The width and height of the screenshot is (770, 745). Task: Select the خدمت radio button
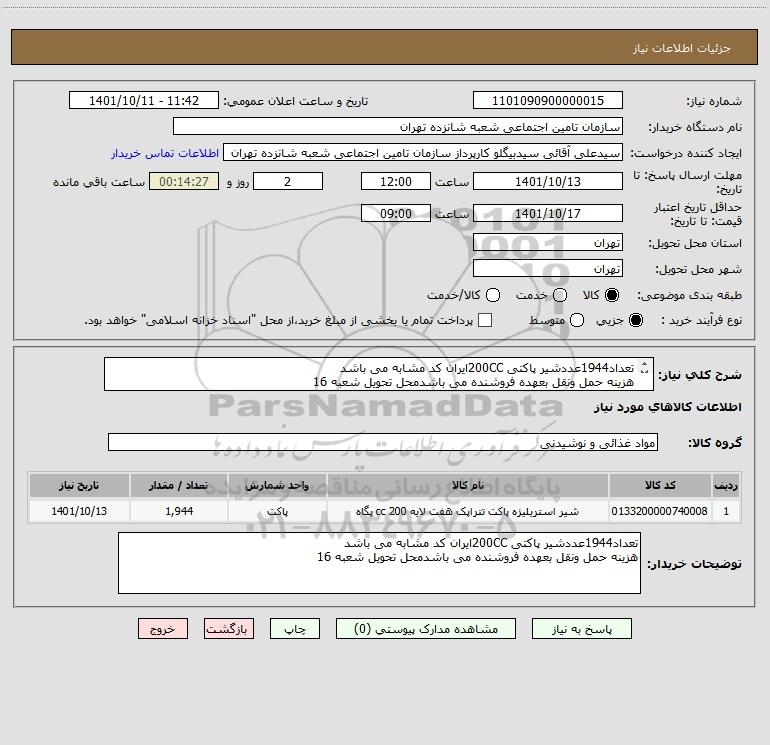tap(560, 295)
